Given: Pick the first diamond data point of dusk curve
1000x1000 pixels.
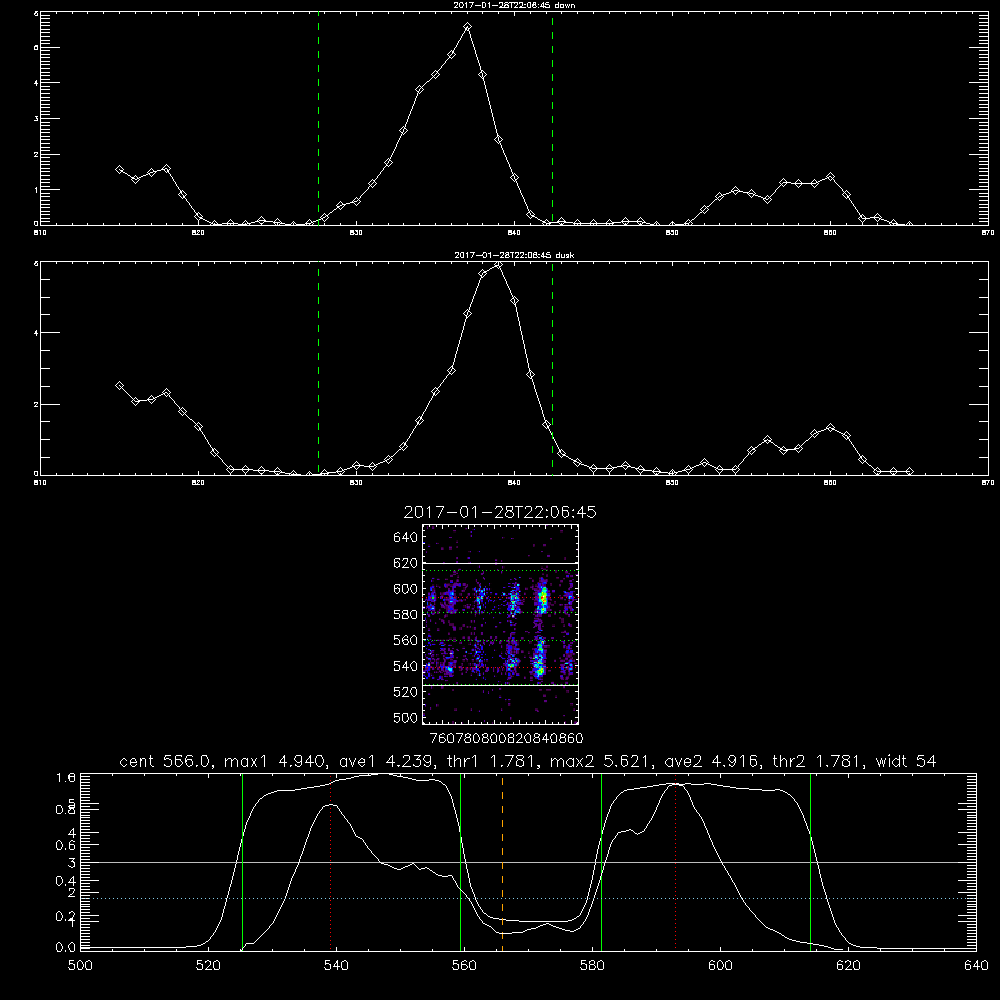Looking at the screenshot, I should click(119, 385).
